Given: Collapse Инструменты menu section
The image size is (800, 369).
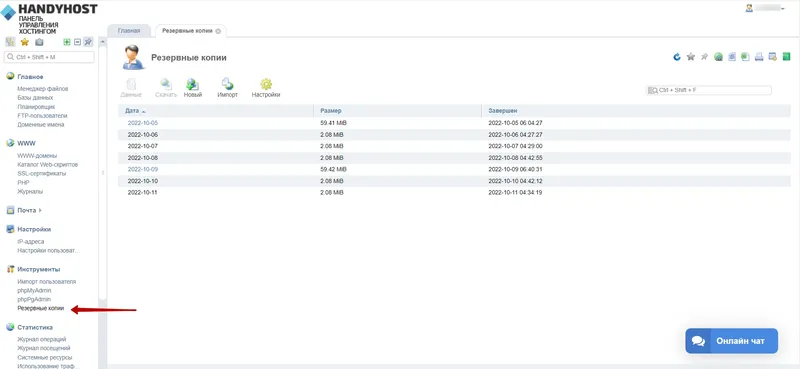Looking at the screenshot, I should coord(39,269).
